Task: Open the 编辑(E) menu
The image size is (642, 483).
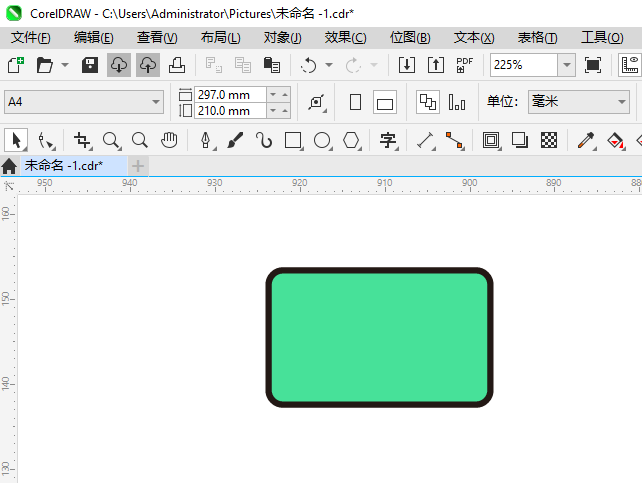Action: pyautogui.click(x=94, y=38)
